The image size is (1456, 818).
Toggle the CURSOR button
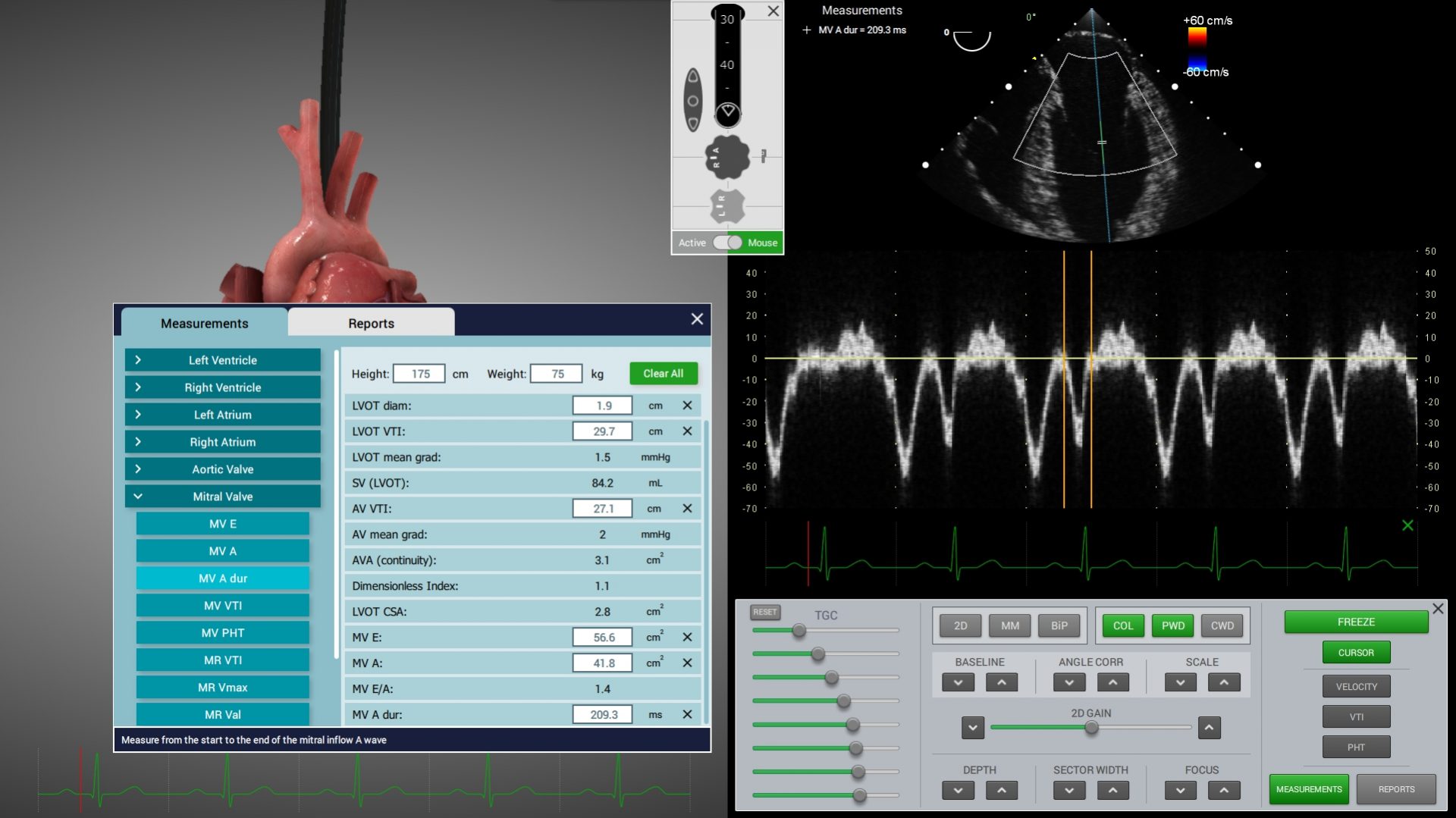point(1356,653)
